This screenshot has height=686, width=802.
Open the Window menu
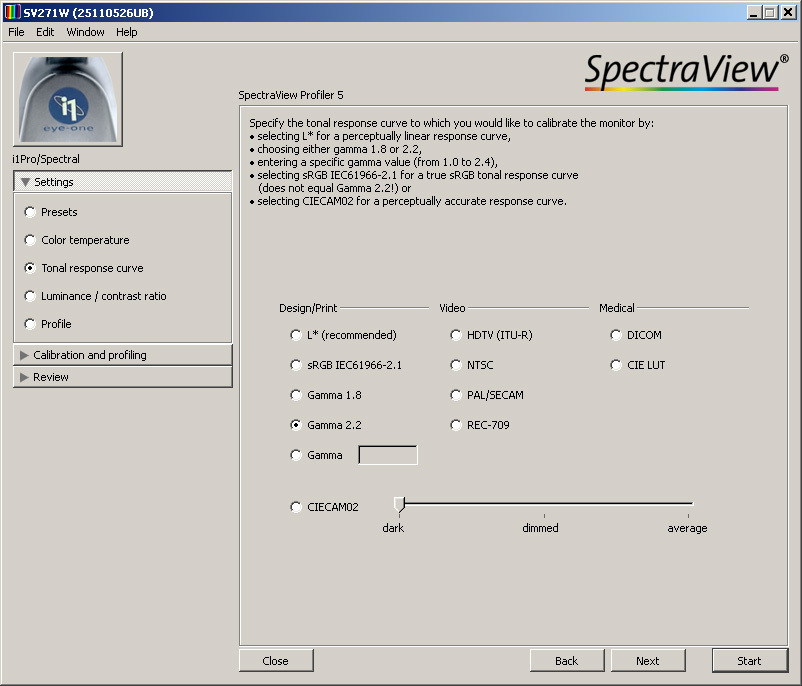85,32
